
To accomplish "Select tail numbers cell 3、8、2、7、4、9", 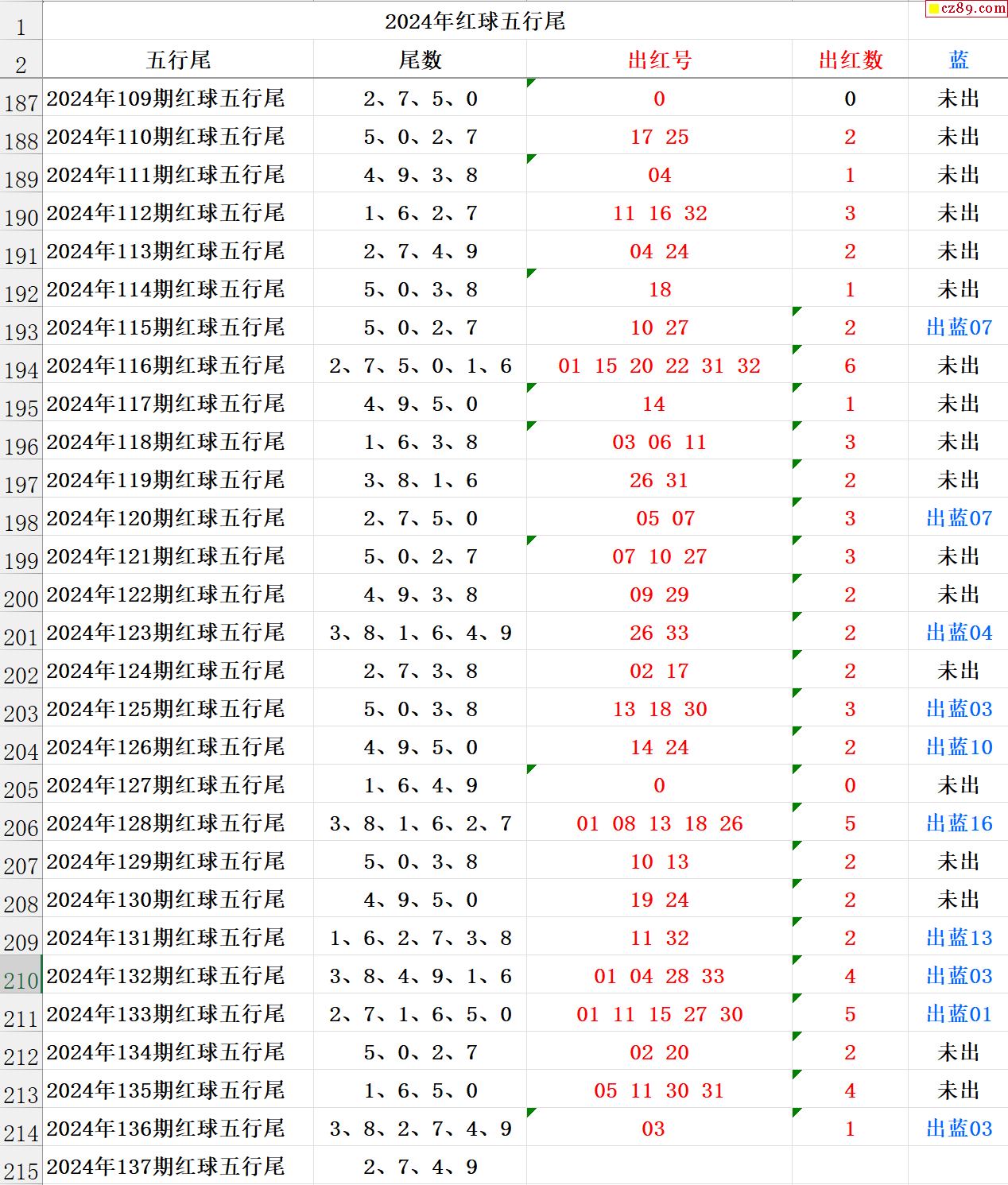I will pyautogui.click(x=420, y=1129).
